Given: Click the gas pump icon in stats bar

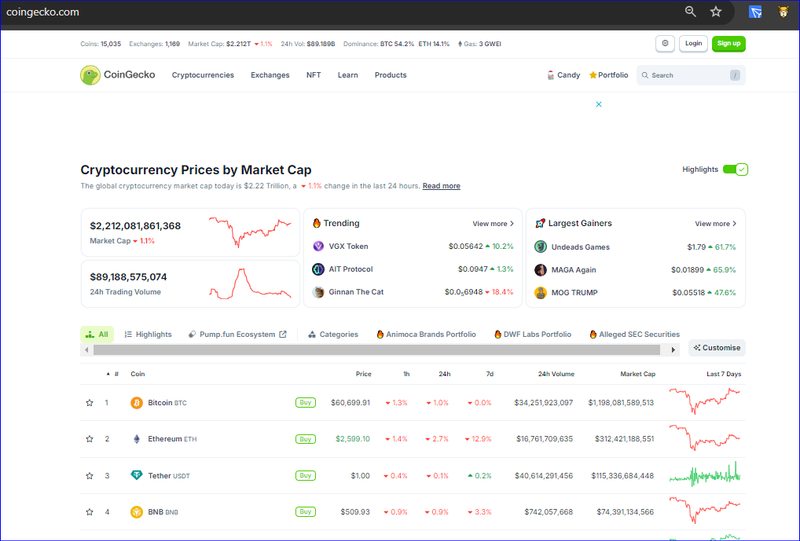Looking at the screenshot, I should point(460,44).
